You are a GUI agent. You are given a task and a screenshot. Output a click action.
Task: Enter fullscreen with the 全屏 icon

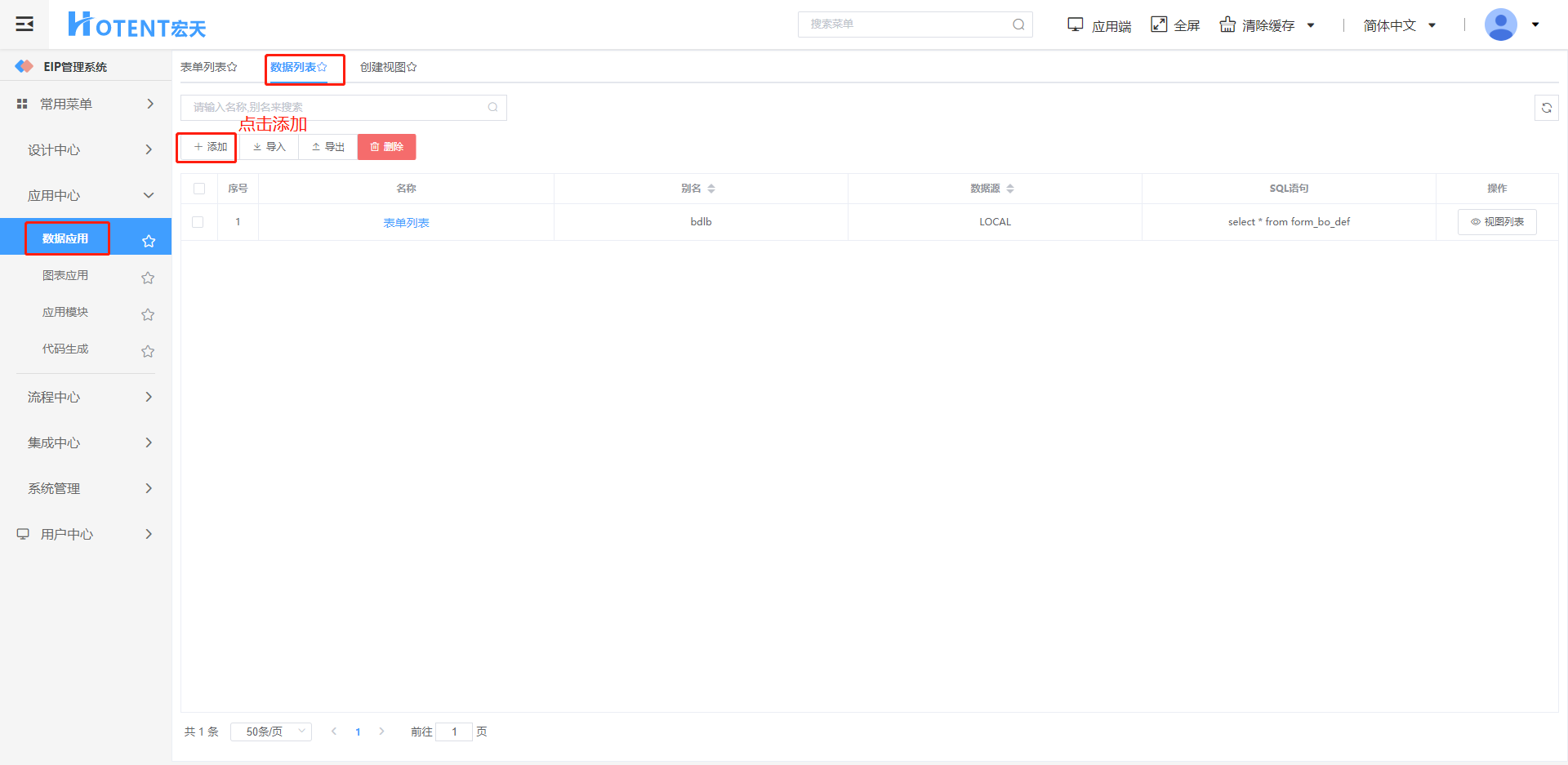pyautogui.click(x=1159, y=24)
